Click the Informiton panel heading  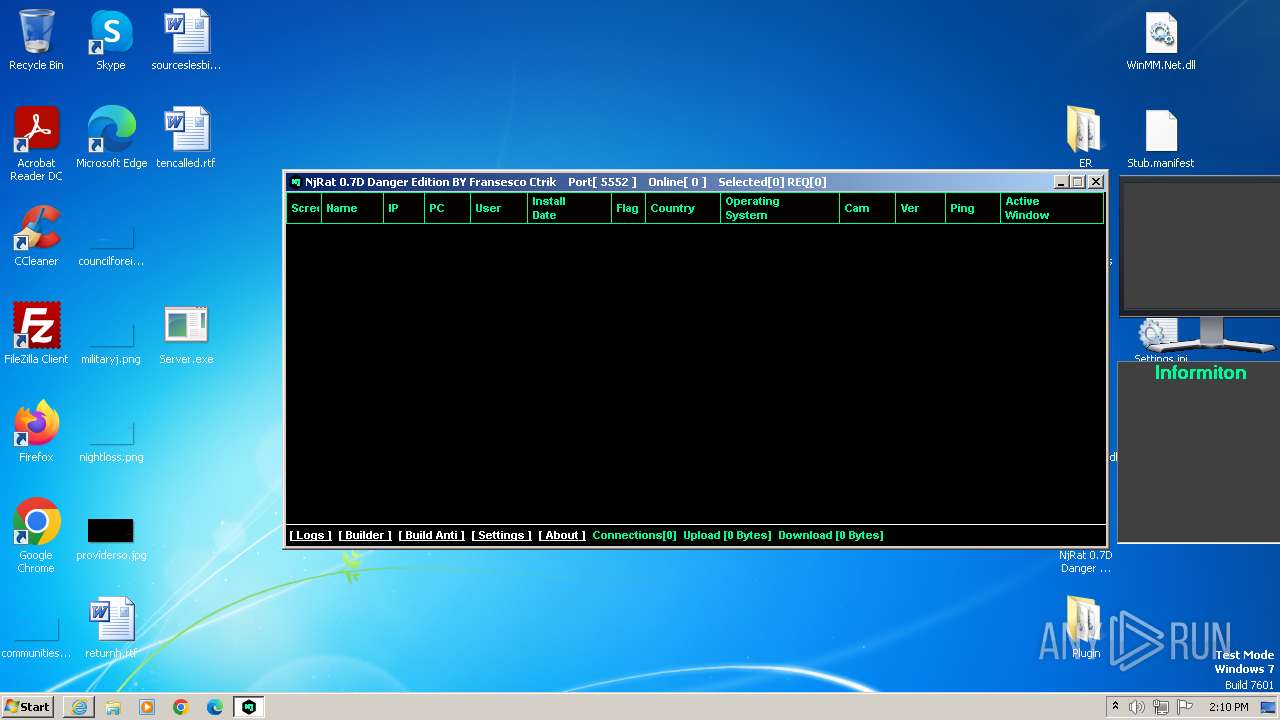[x=1200, y=373]
